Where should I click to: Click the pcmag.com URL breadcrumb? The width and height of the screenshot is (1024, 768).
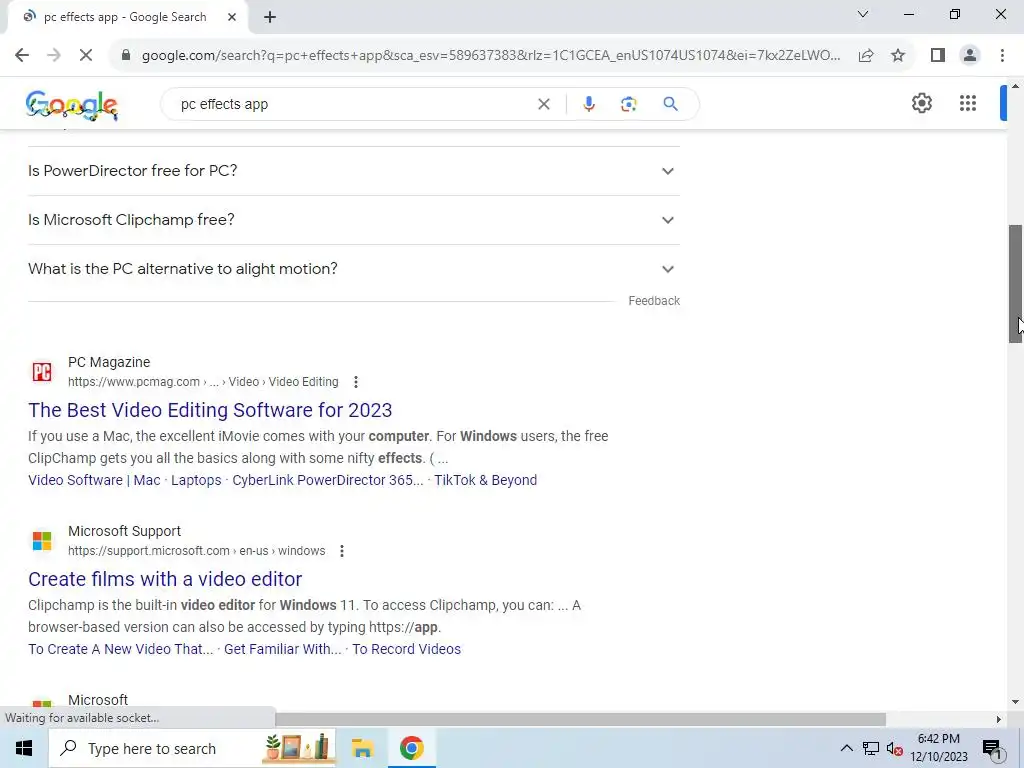203,382
